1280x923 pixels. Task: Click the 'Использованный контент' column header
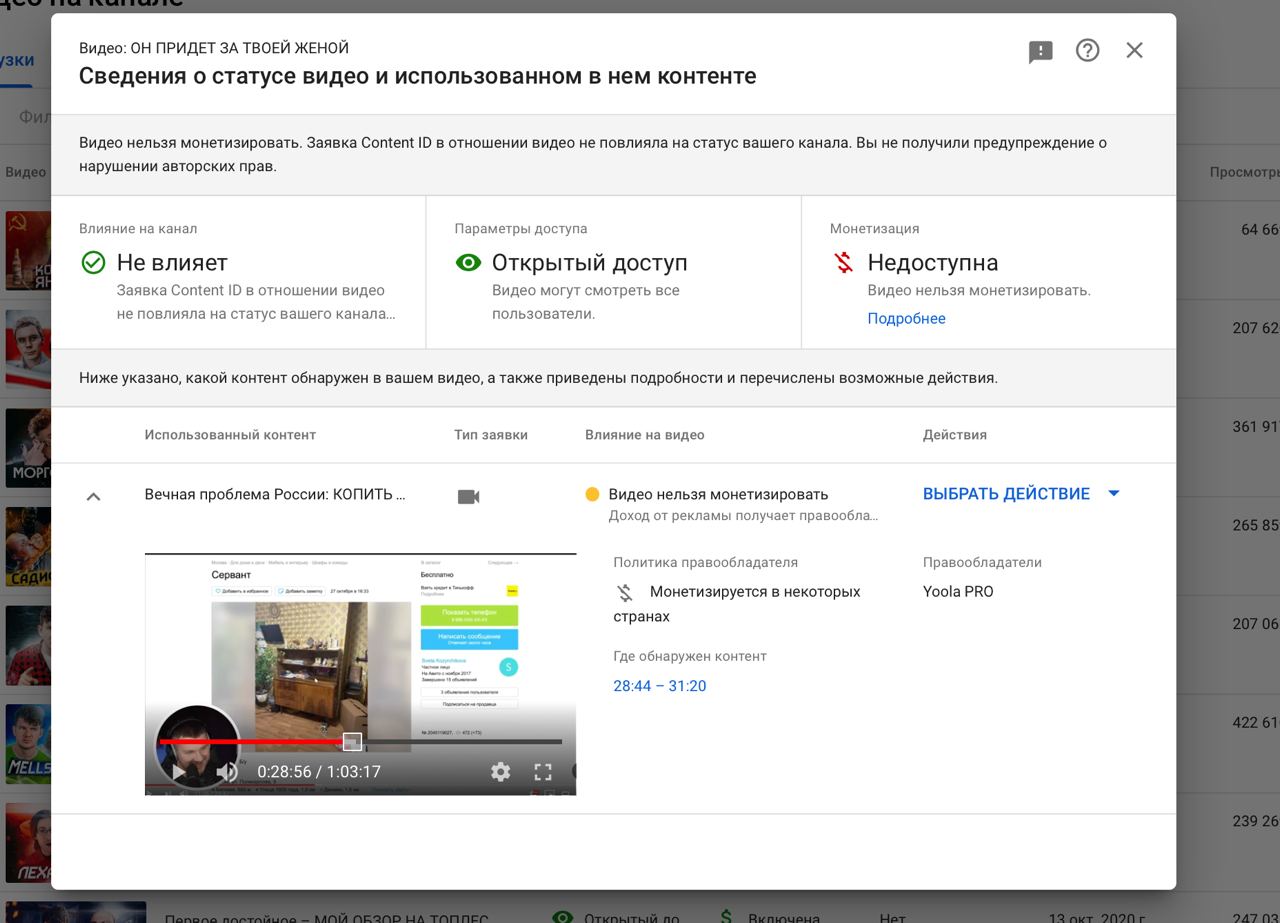tap(230, 435)
